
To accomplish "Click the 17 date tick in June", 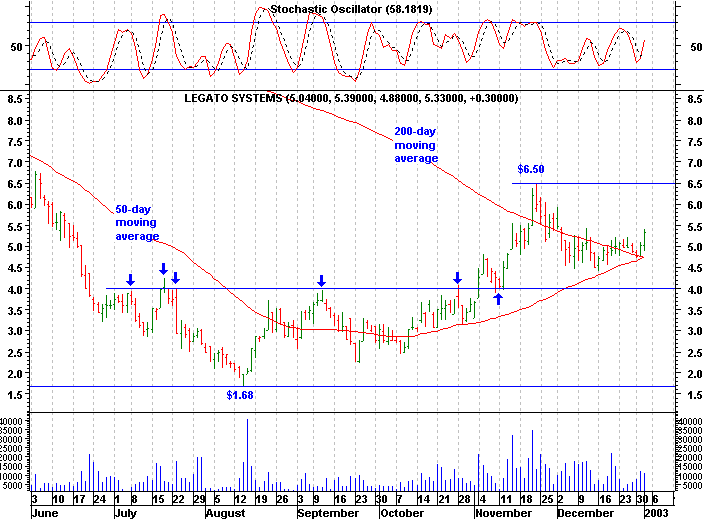I will pyautogui.click(x=79, y=499).
